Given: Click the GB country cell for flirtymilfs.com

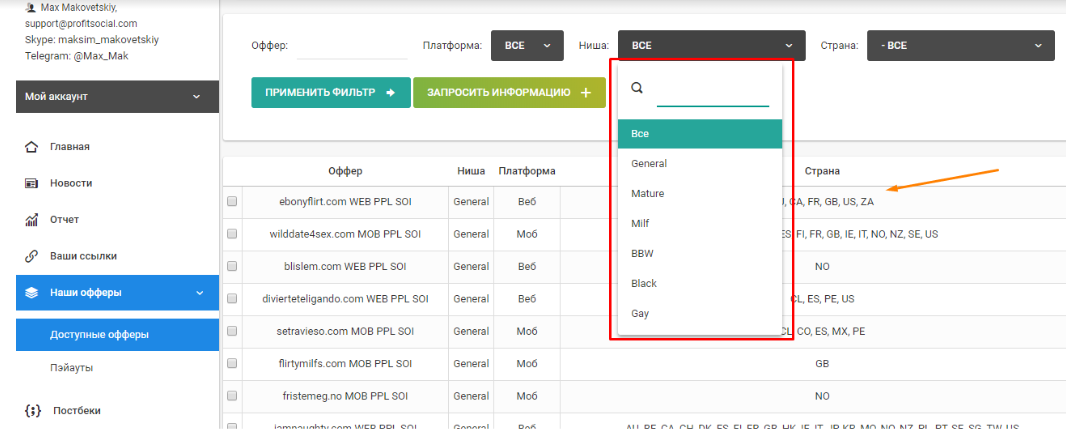Looking at the screenshot, I should tap(822, 364).
